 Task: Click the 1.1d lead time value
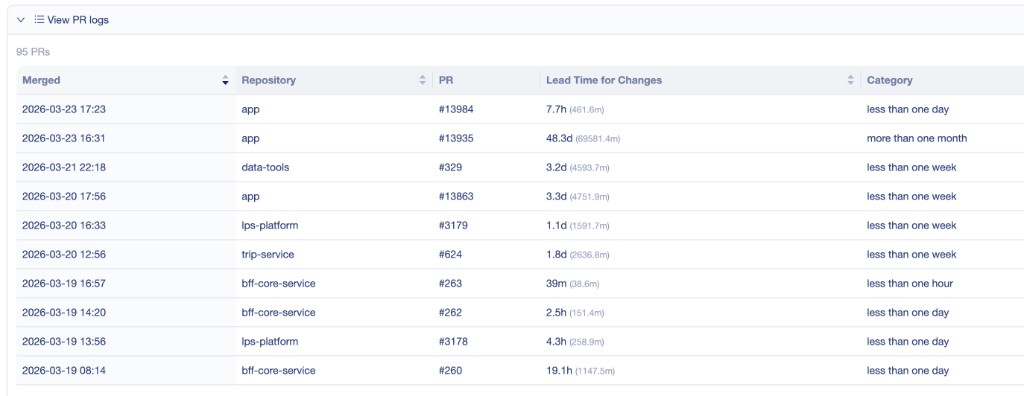coord(556,225)
